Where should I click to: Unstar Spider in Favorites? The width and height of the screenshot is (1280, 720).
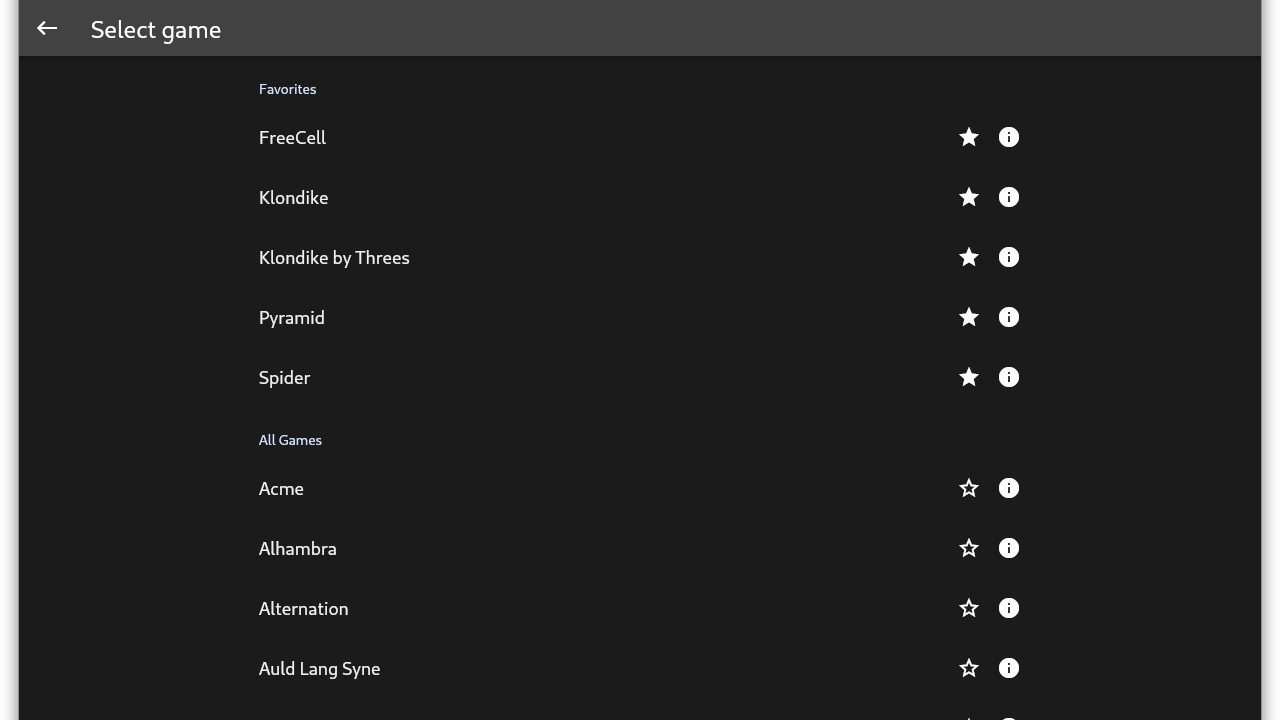968,377
